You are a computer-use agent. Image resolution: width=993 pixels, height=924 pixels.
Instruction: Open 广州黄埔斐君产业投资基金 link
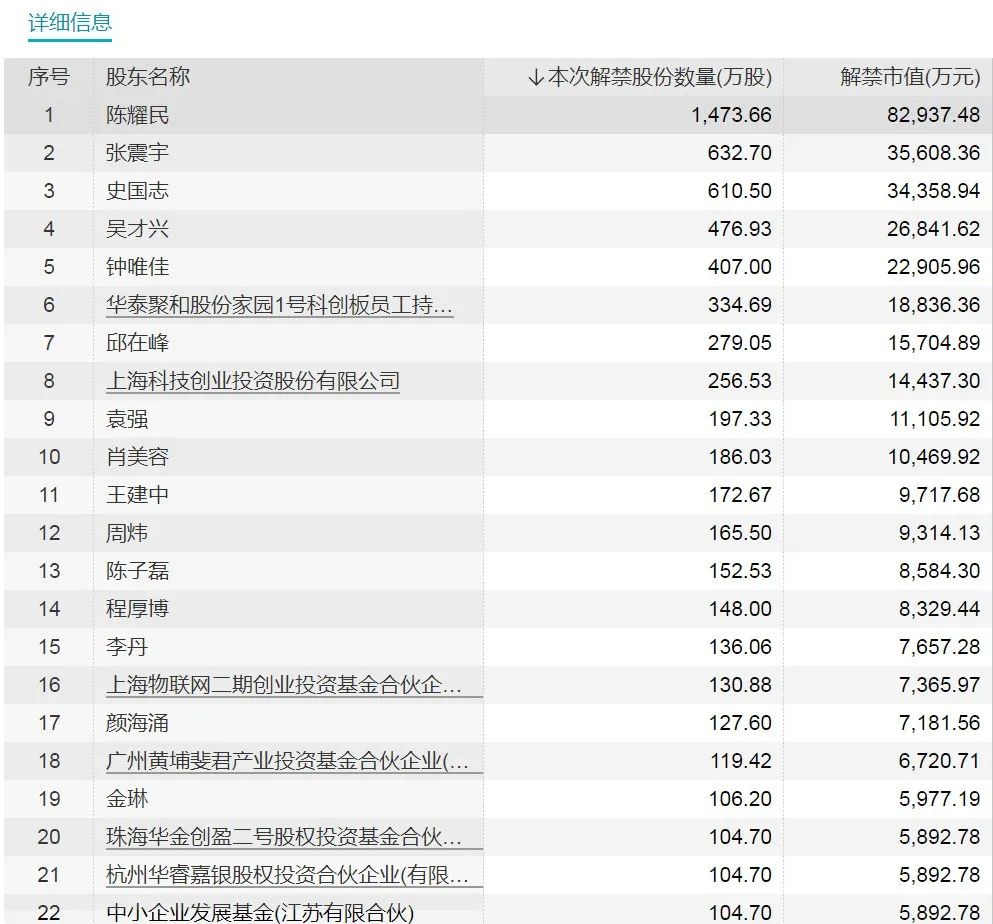[x=288, y=761]
